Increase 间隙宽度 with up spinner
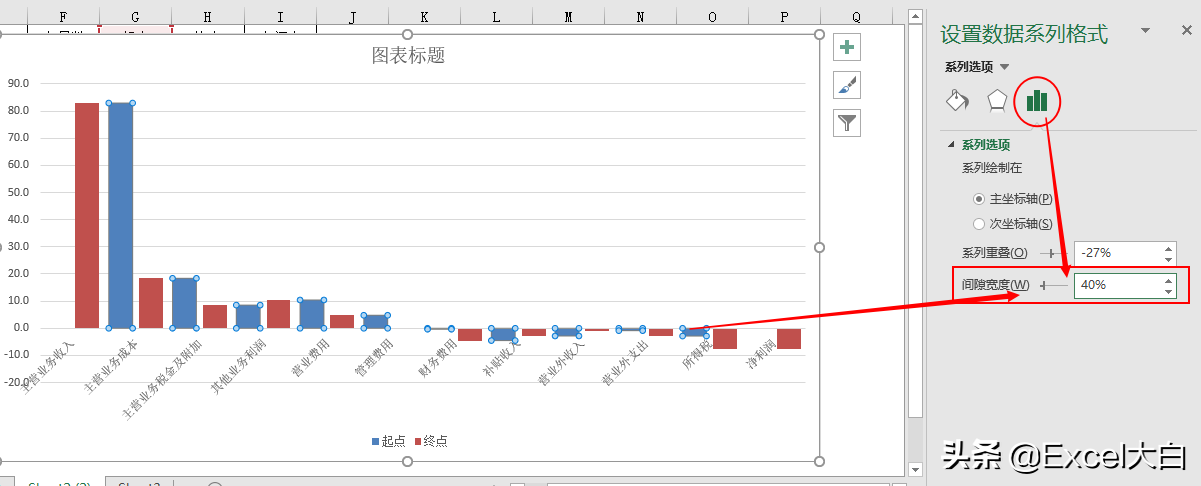 1168,280
